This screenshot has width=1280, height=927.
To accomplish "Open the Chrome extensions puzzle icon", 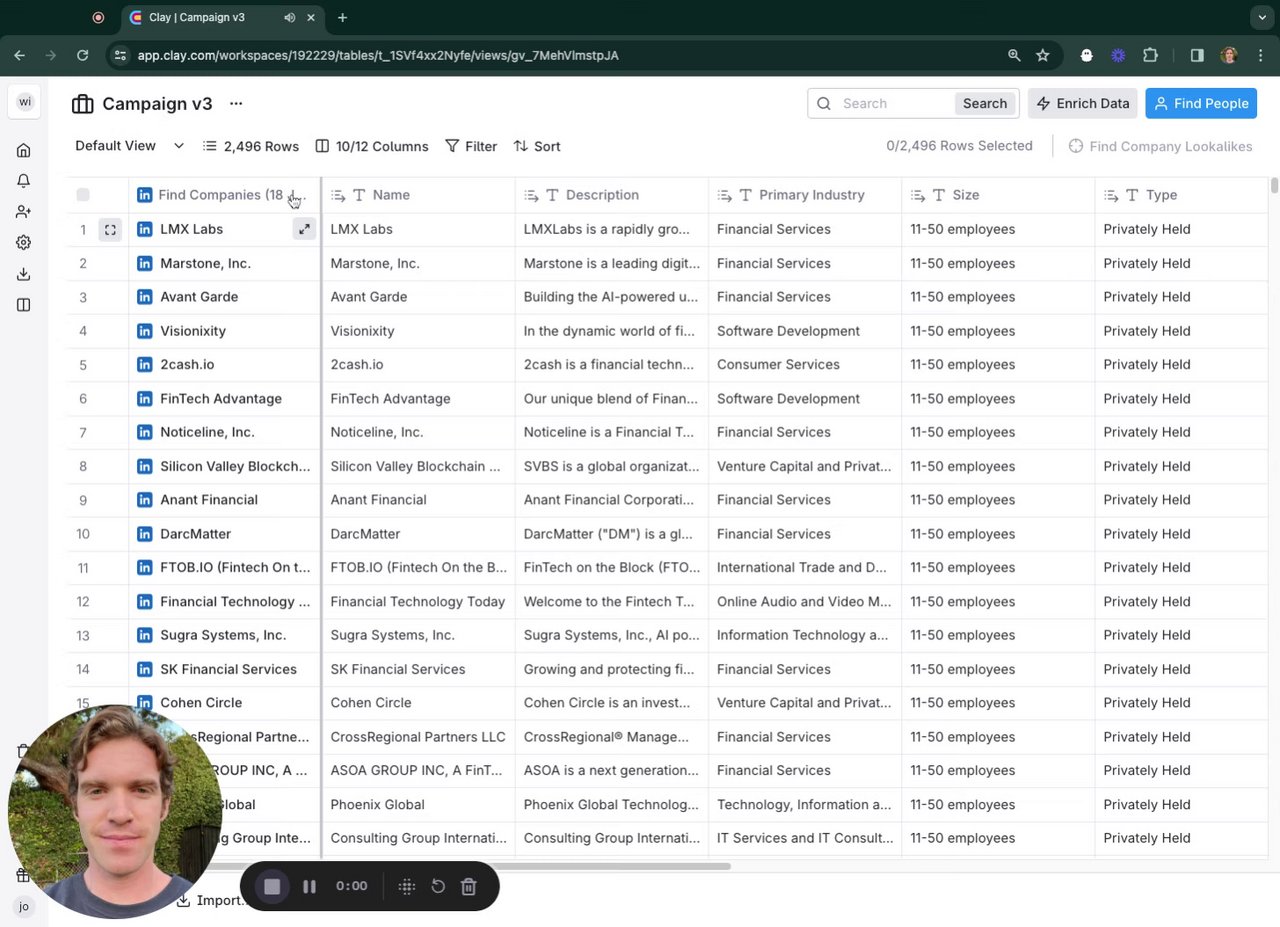I will tap(1150, 55).
